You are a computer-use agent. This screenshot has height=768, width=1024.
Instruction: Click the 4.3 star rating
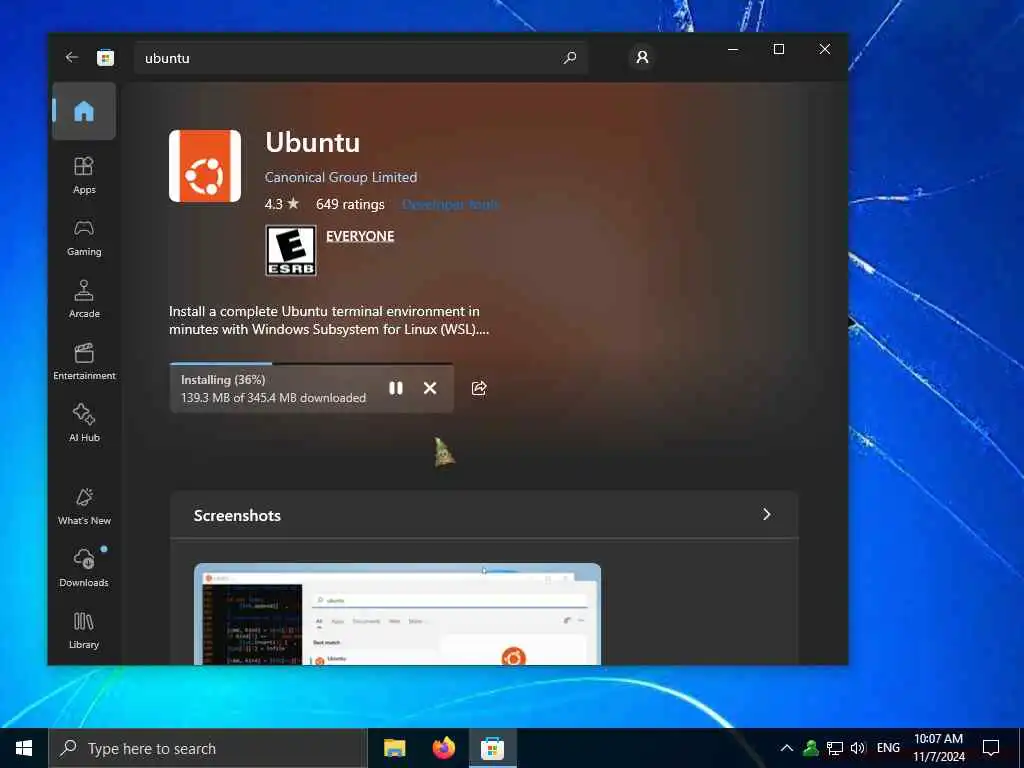pos(281,204)
